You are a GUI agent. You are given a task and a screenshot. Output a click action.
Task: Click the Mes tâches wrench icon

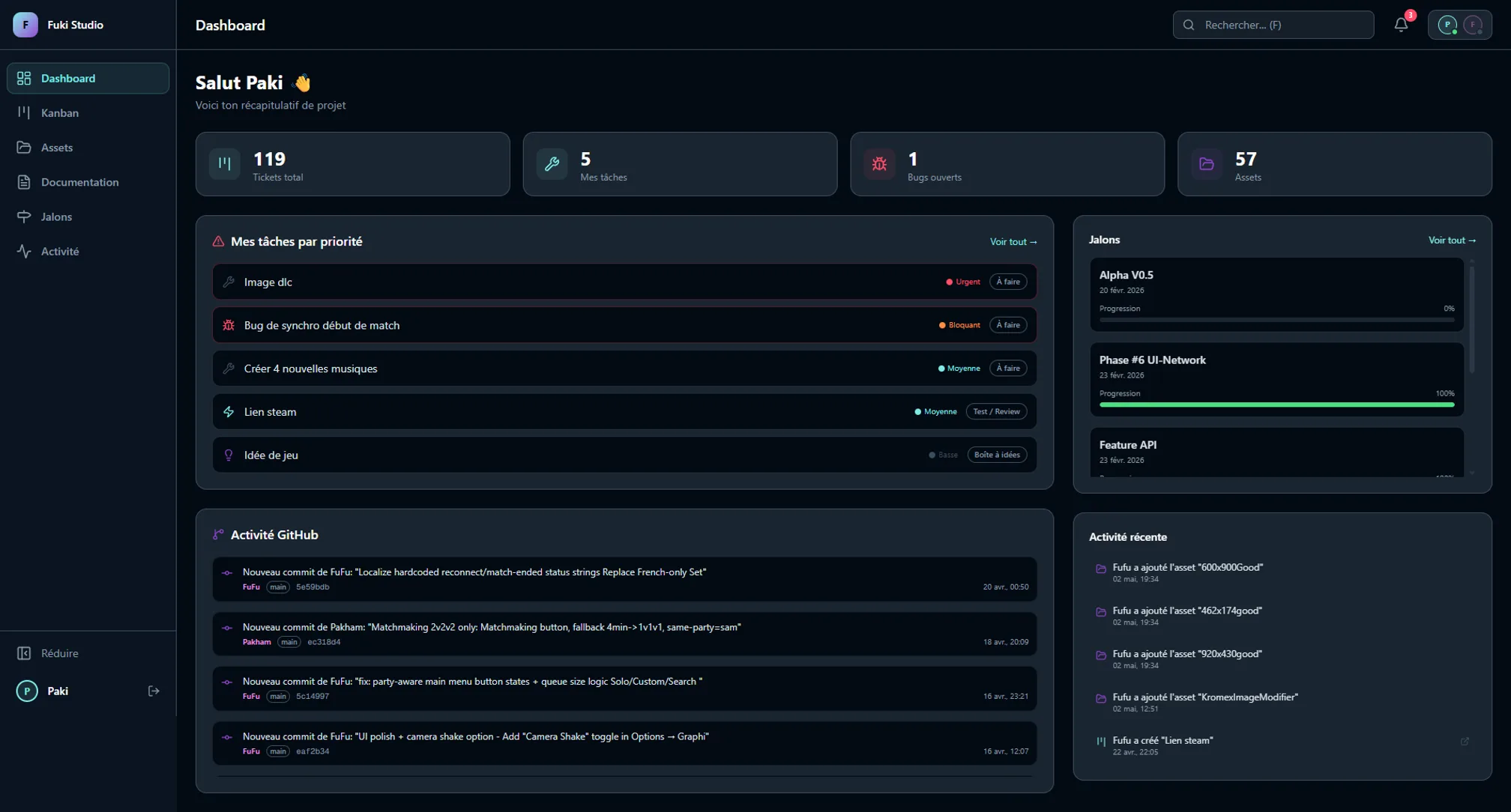tap(552, 164)
